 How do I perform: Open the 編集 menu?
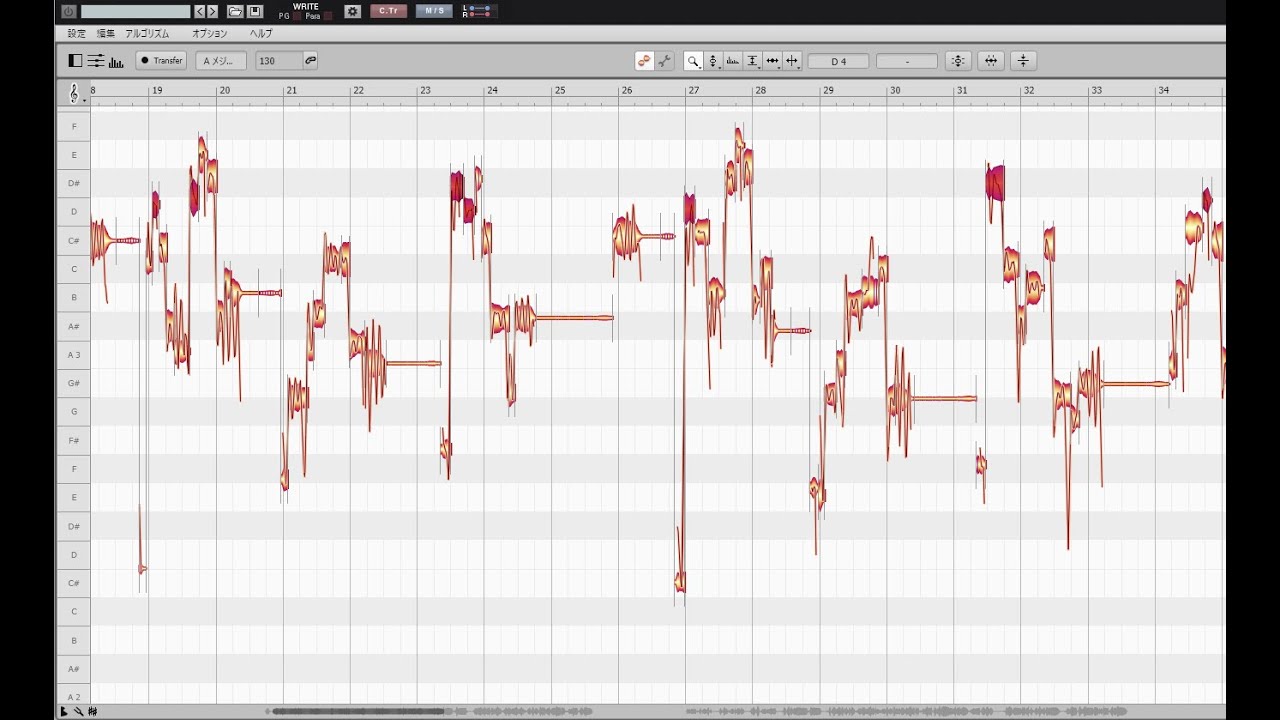click(x=106, y=33)
